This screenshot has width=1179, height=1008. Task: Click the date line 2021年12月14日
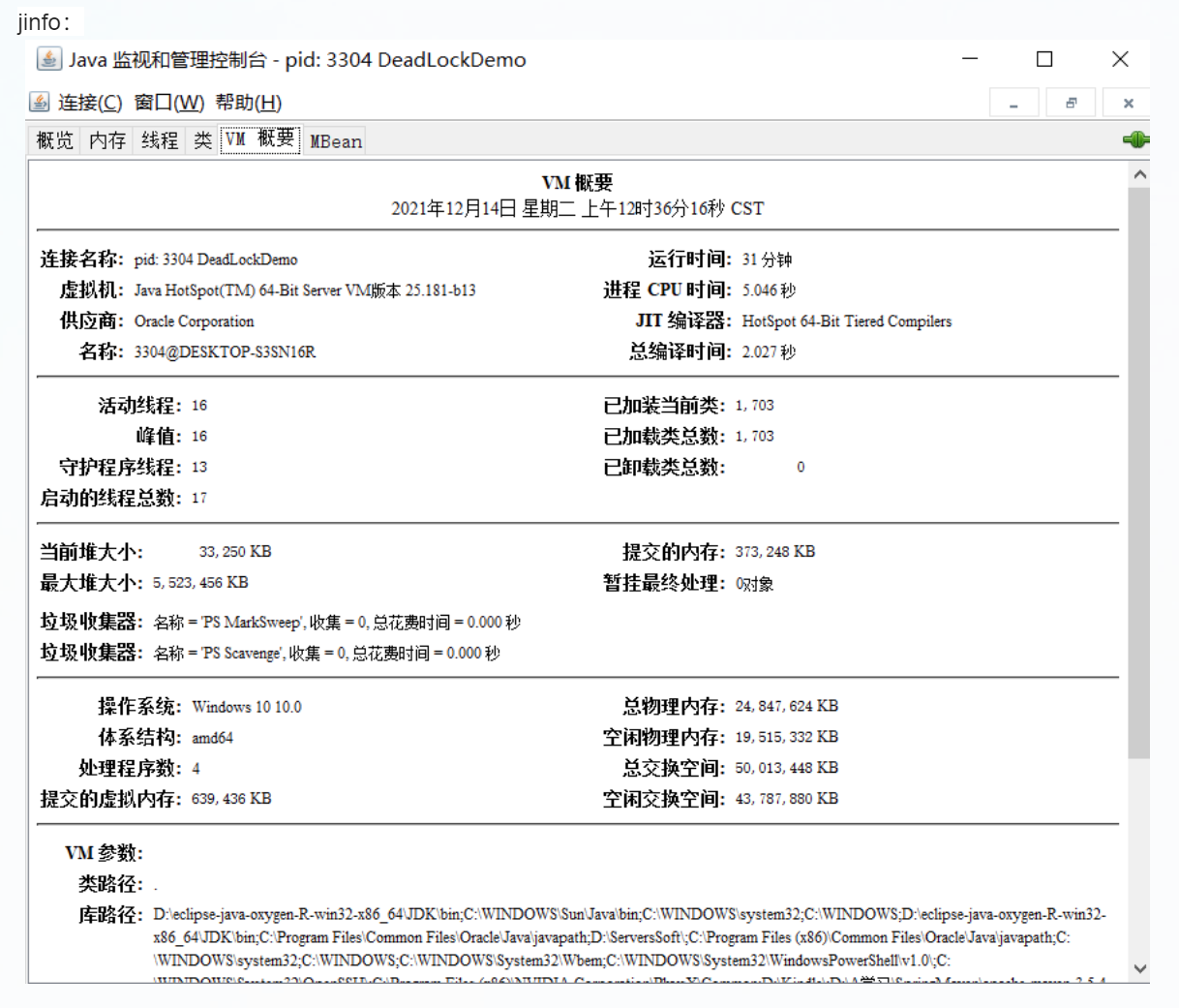(577, 208)
